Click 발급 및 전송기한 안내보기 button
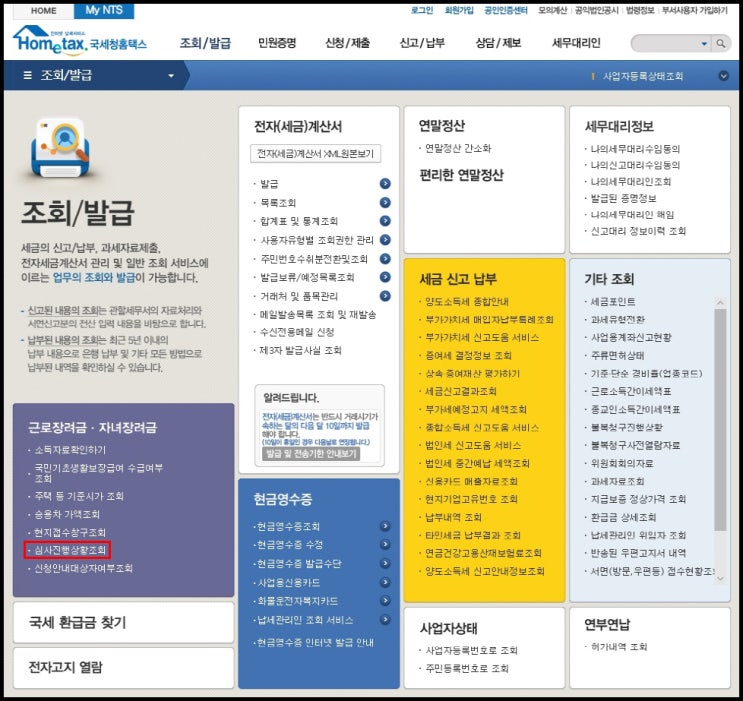The image size is (743, 701). point(311,454)
